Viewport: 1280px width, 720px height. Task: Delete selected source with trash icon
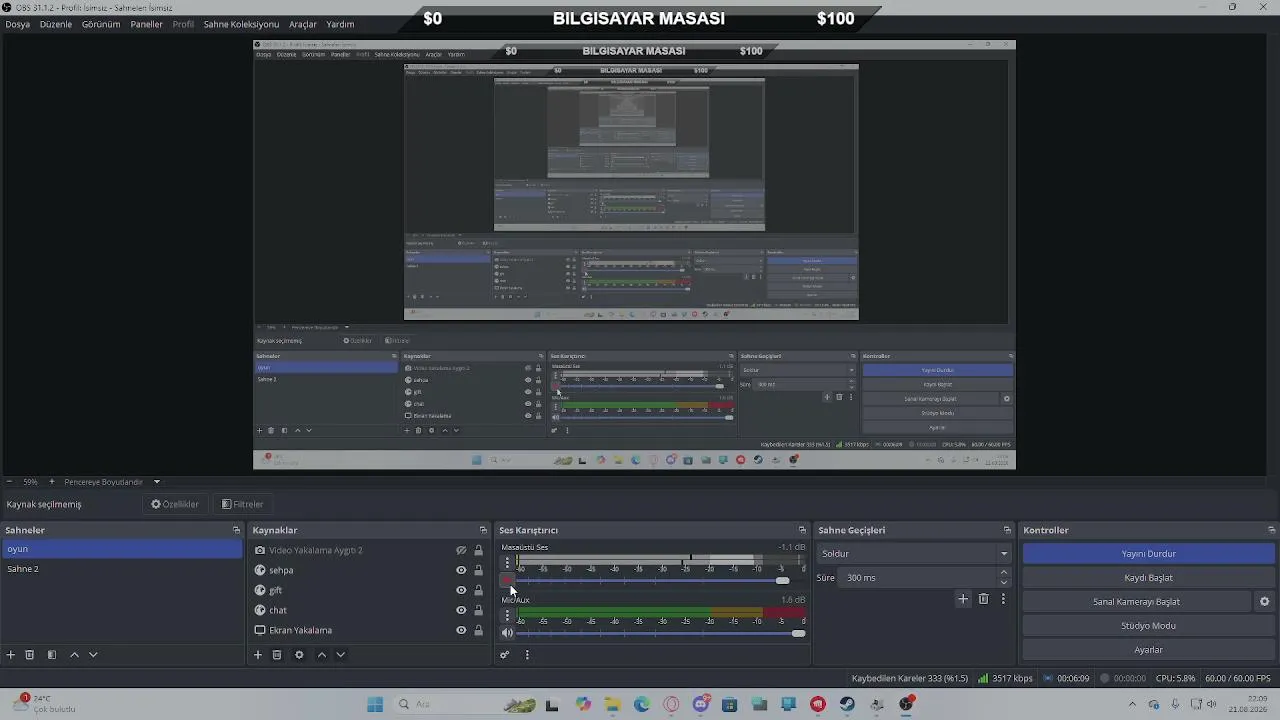click(277, 655)
